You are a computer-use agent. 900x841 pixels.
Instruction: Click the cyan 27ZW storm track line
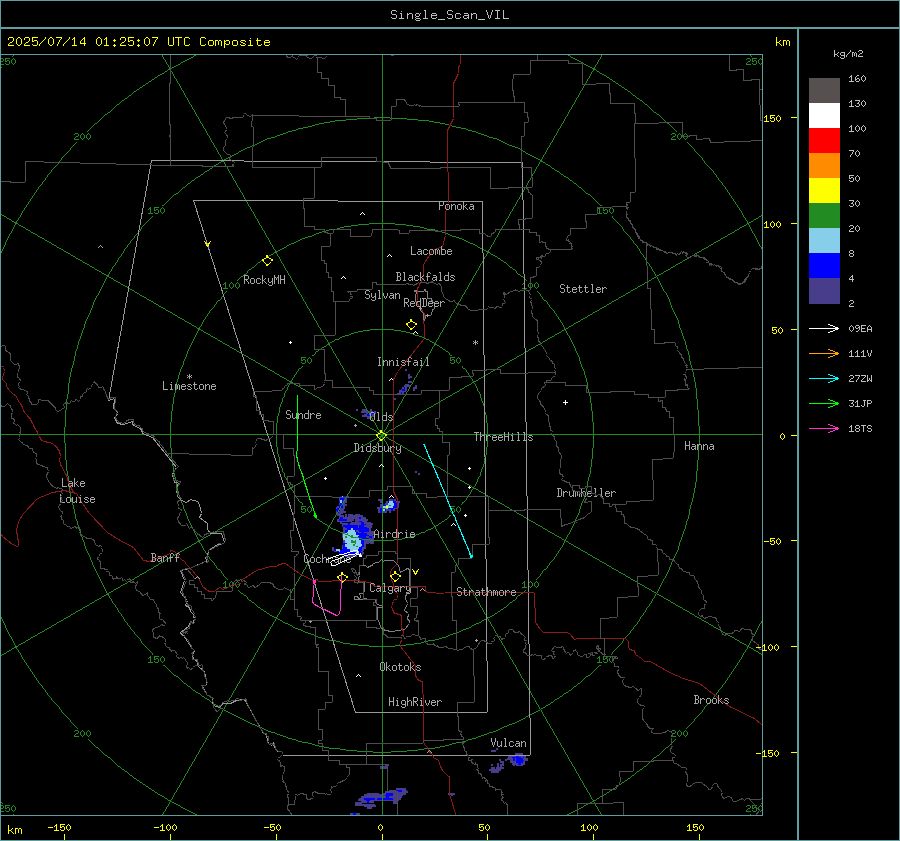[x=448, y=500]
